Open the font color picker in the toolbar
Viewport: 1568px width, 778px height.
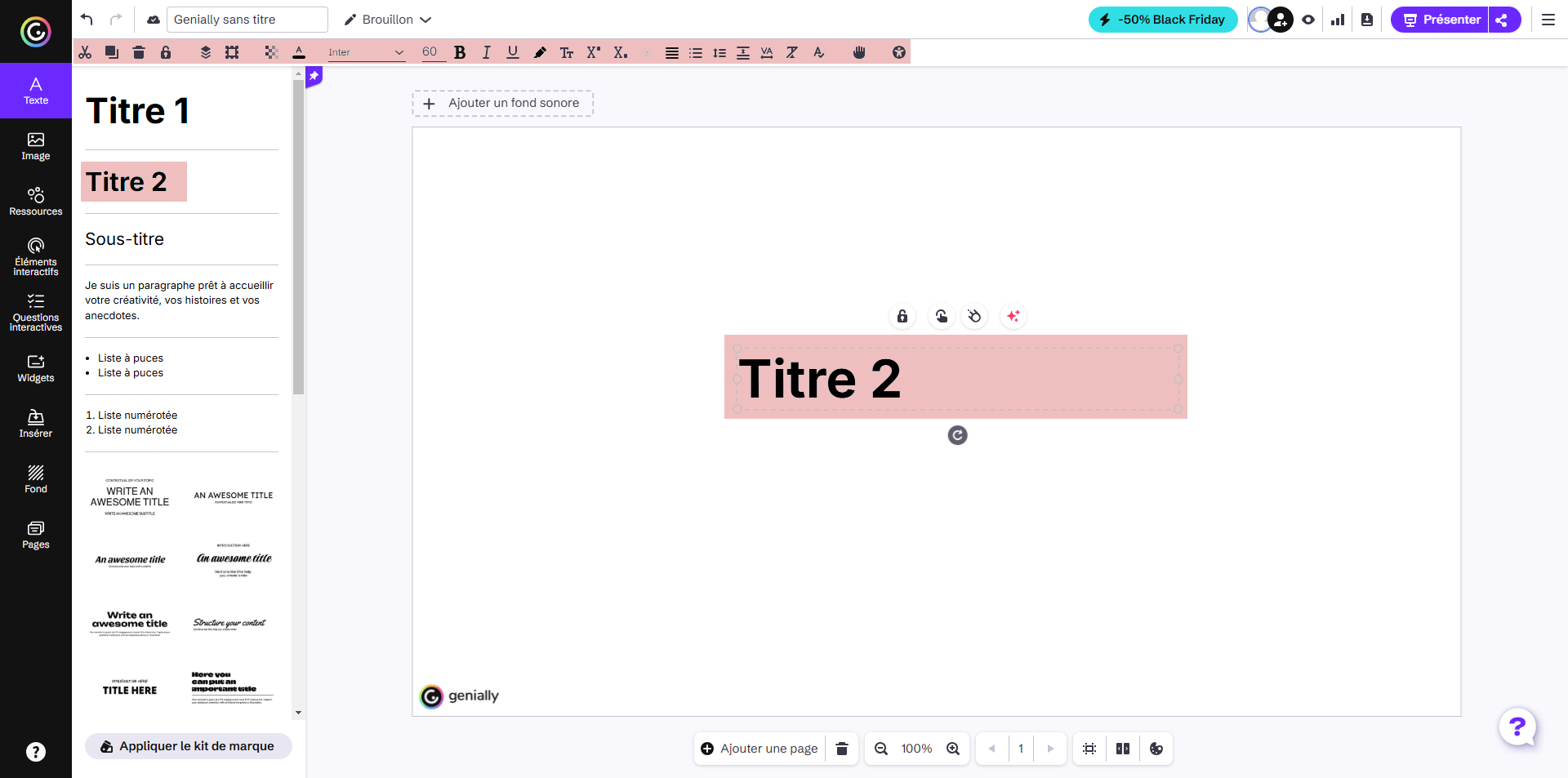click(x=298, y=51)
